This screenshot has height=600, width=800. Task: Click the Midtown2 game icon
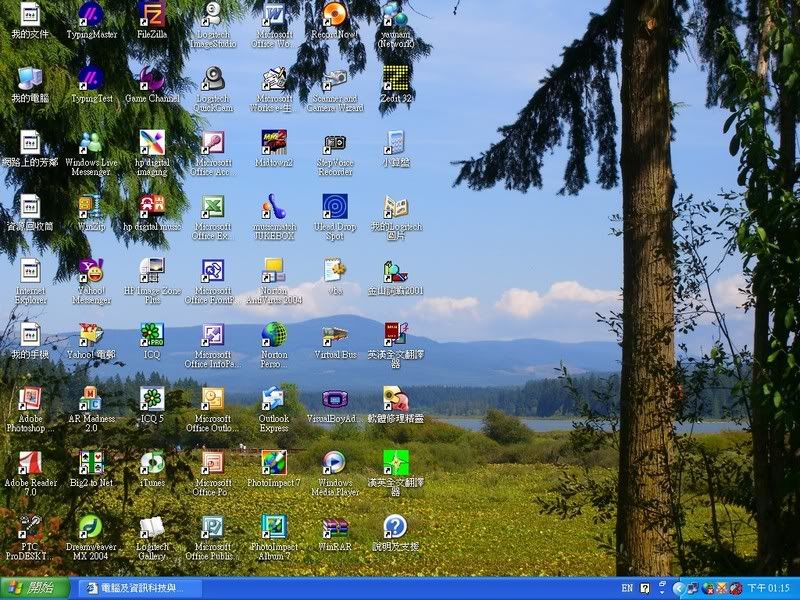click(274, 142)
